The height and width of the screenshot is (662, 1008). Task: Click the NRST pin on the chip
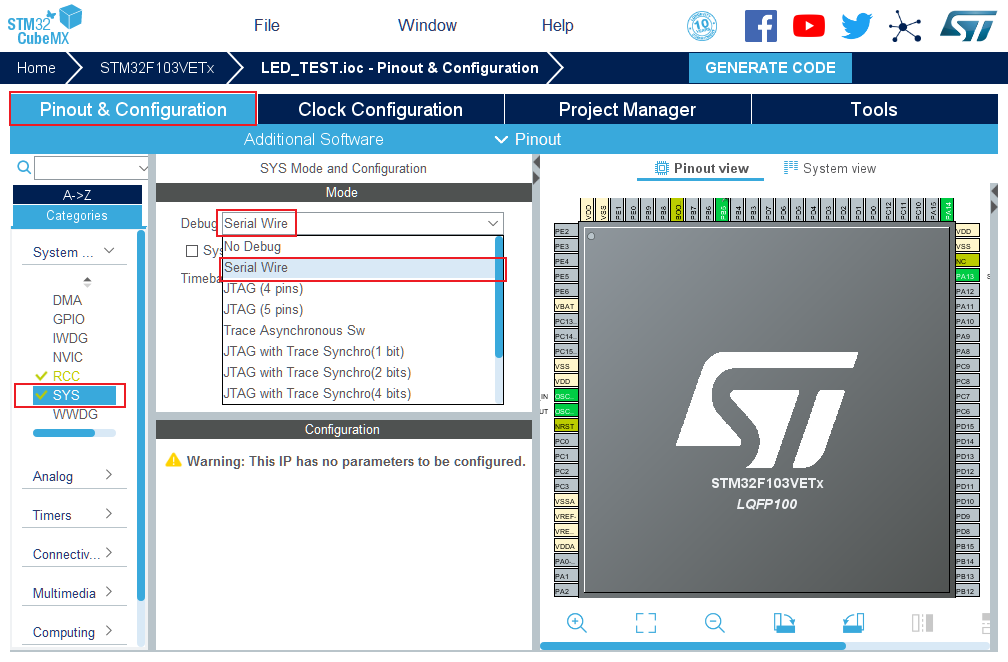pyautogui.click(x=566, y=426)
